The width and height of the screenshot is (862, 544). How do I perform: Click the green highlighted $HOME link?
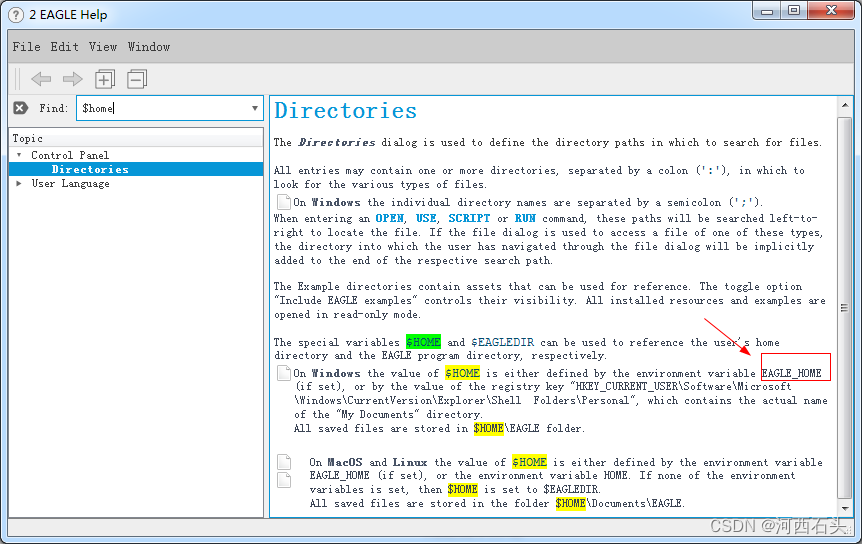point(423,342)
